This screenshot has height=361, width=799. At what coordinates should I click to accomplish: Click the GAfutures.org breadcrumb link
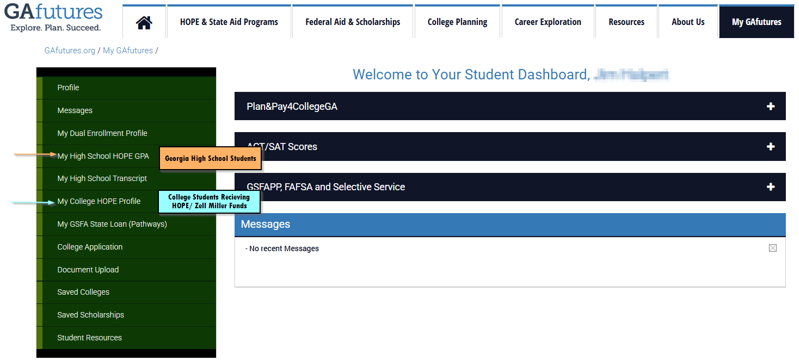pyautogui.click(x=70, y=50)
